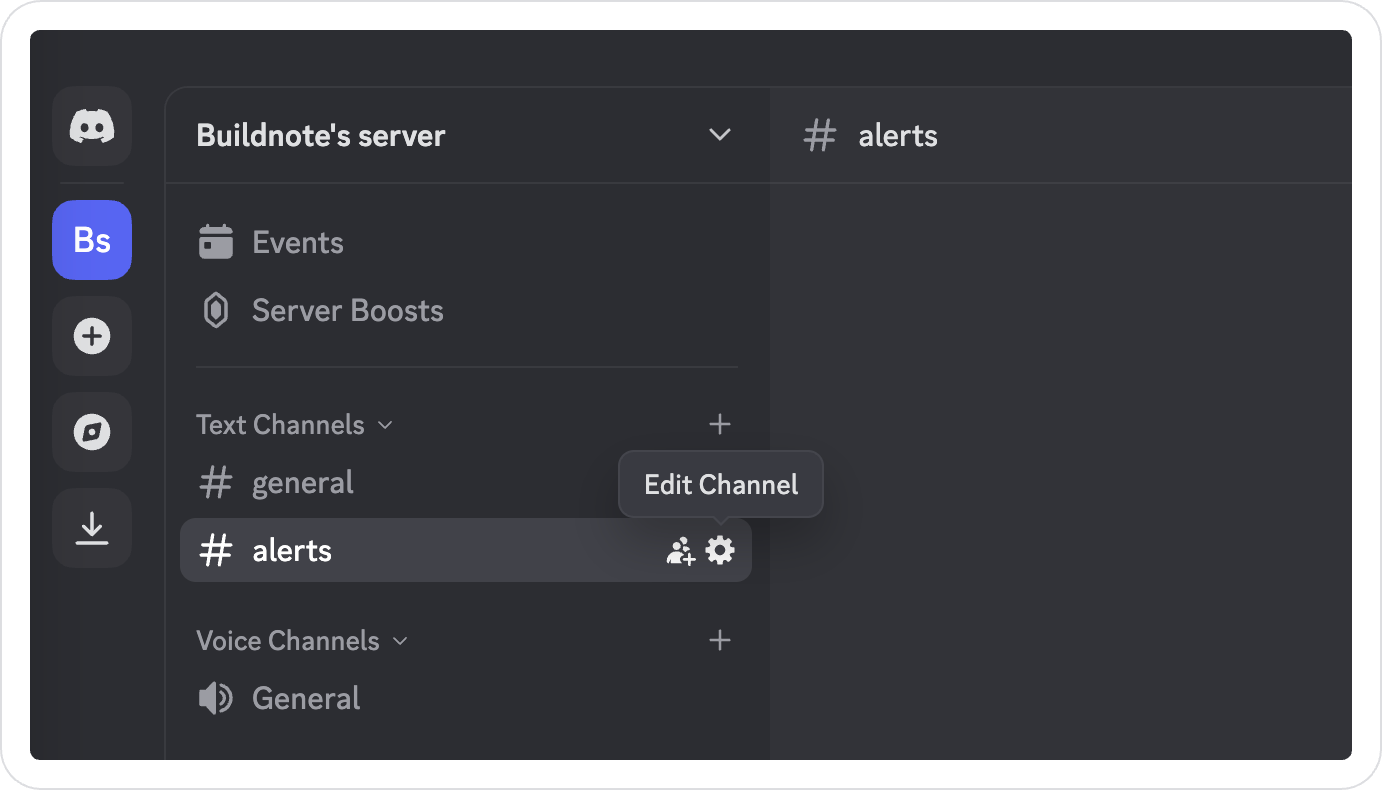
Task: Click the Download Apps arrow icon
Action: coord(92,528)
